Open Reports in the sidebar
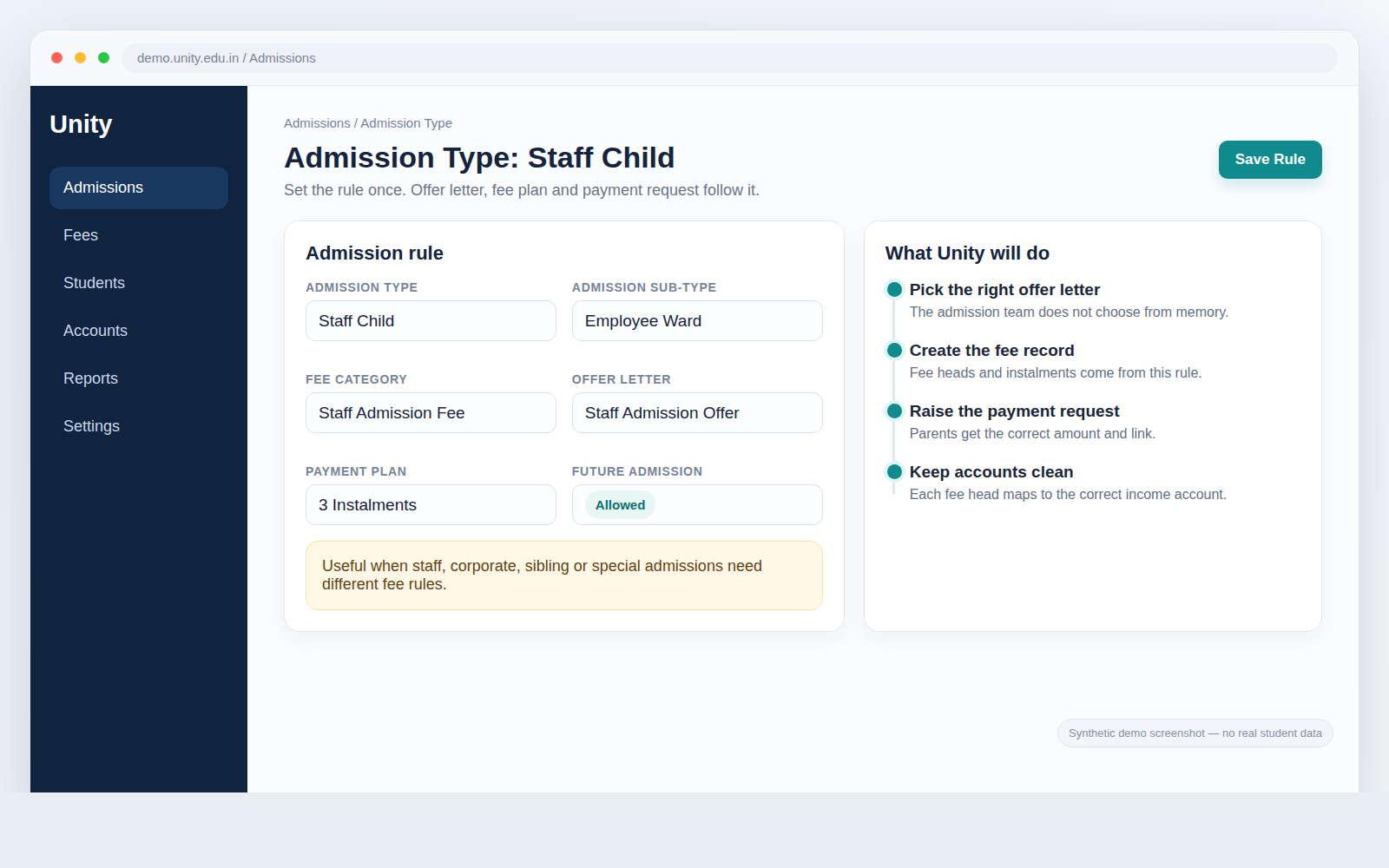Viewport: 1389px width, 868px height. [139, 378]
